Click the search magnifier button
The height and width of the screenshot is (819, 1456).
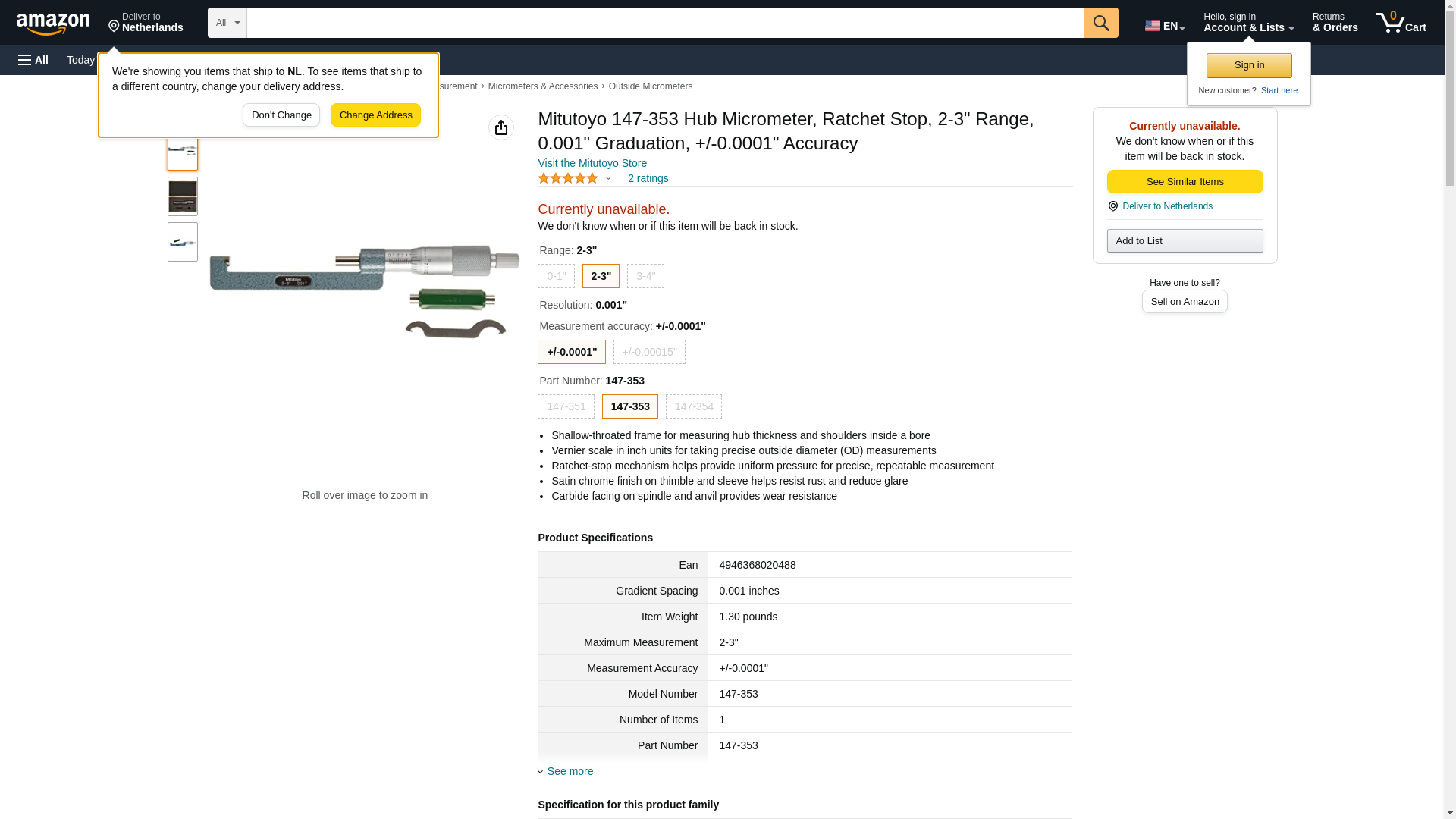click(x=1100, y=23)
